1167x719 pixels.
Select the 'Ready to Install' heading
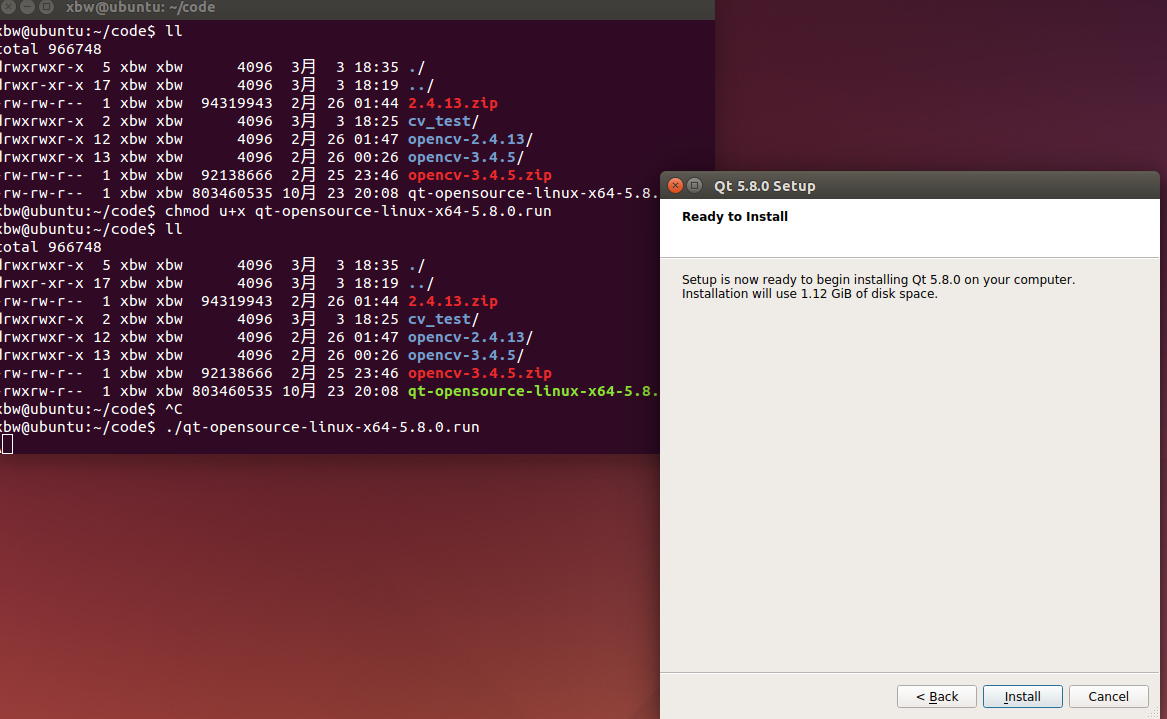point(735,217)
